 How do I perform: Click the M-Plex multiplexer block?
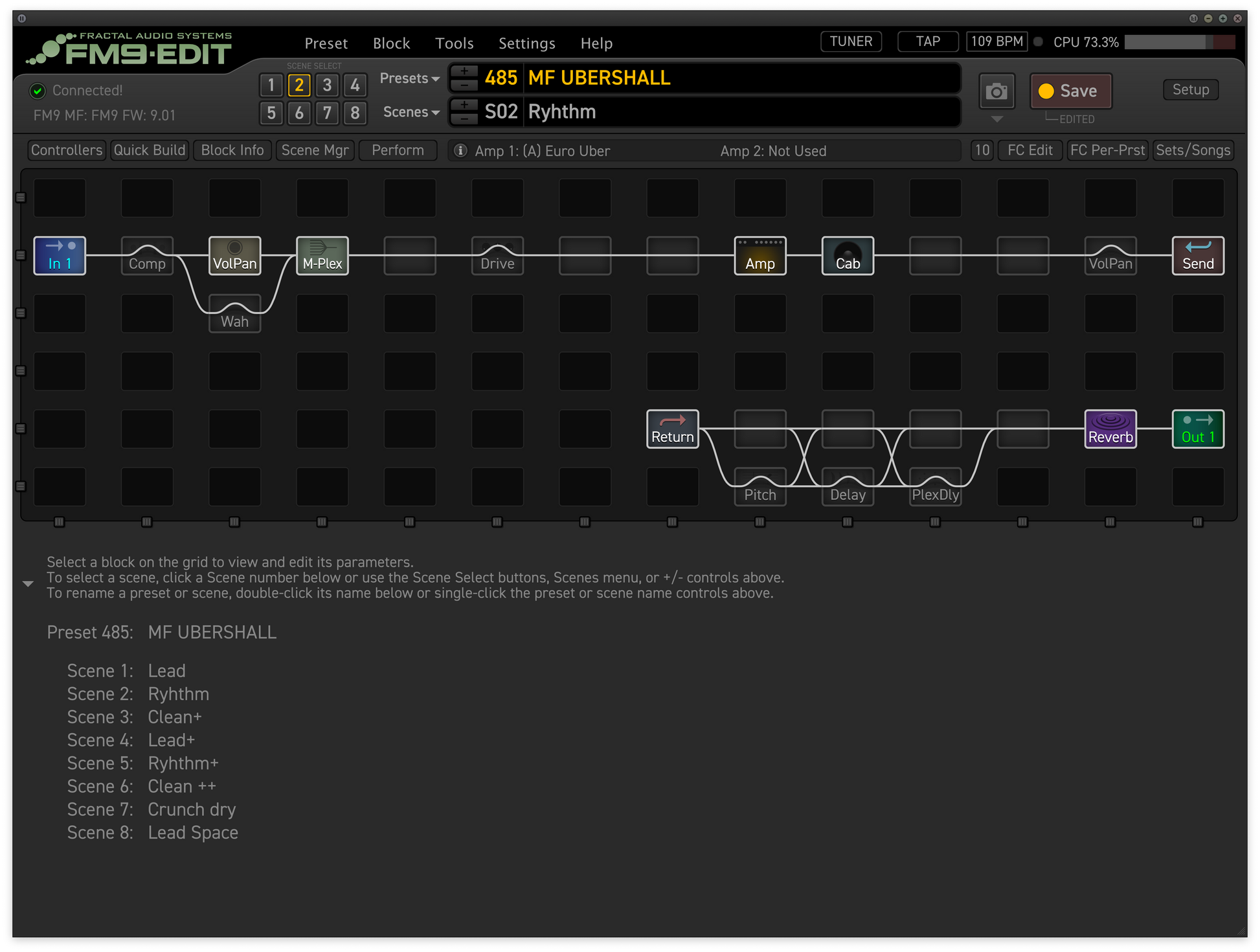(322, 256)
